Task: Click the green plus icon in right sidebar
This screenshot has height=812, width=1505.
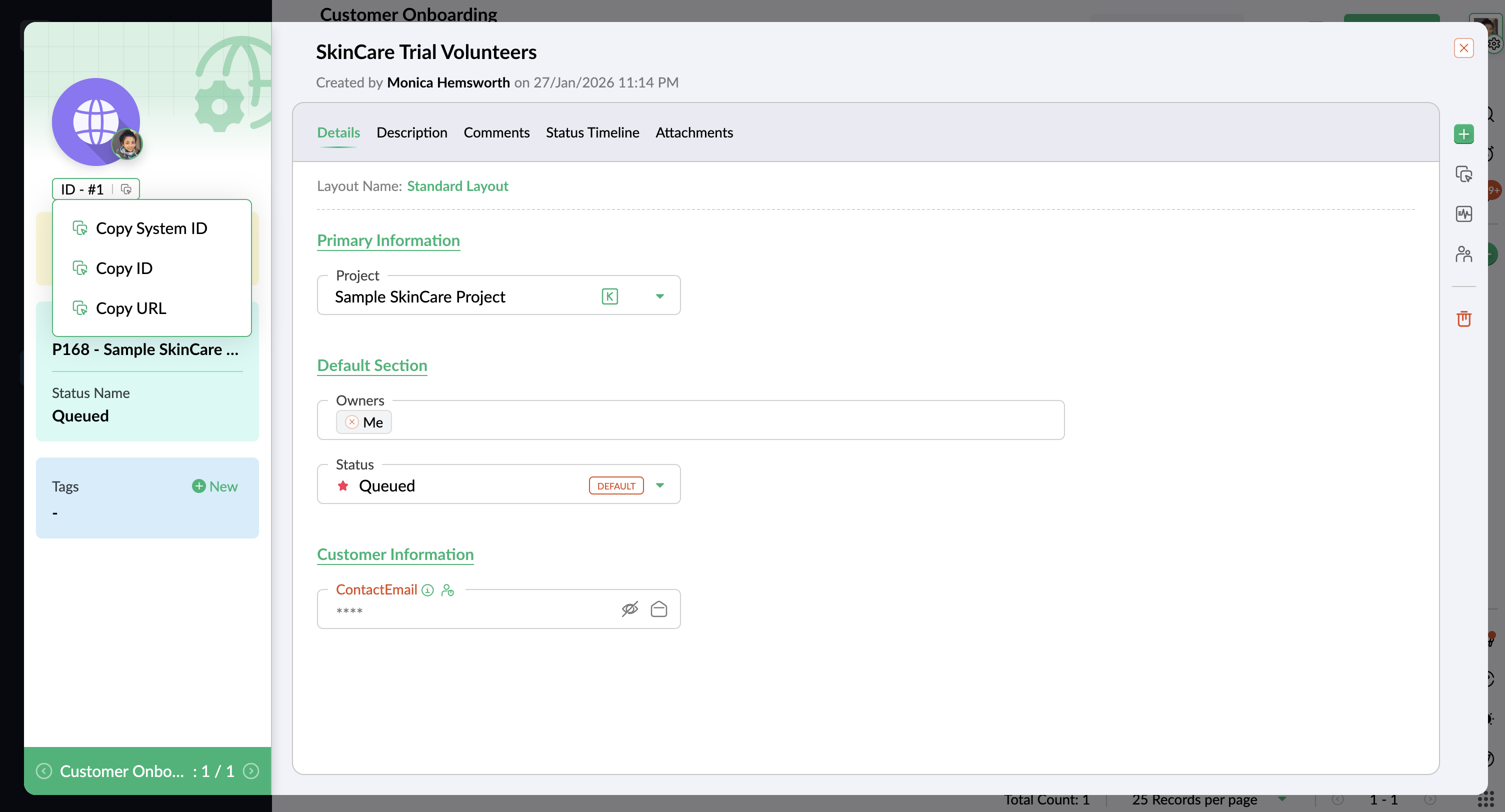Action: click(x=1463, y=134)
